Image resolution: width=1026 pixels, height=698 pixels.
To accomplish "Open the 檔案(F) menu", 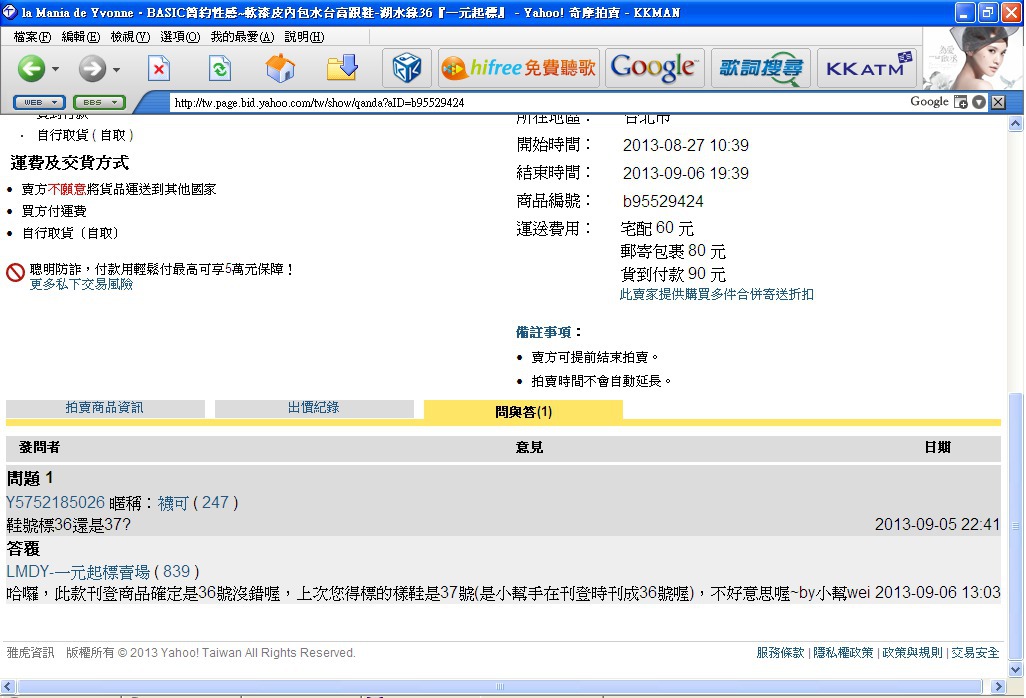I will pos(32,37).
